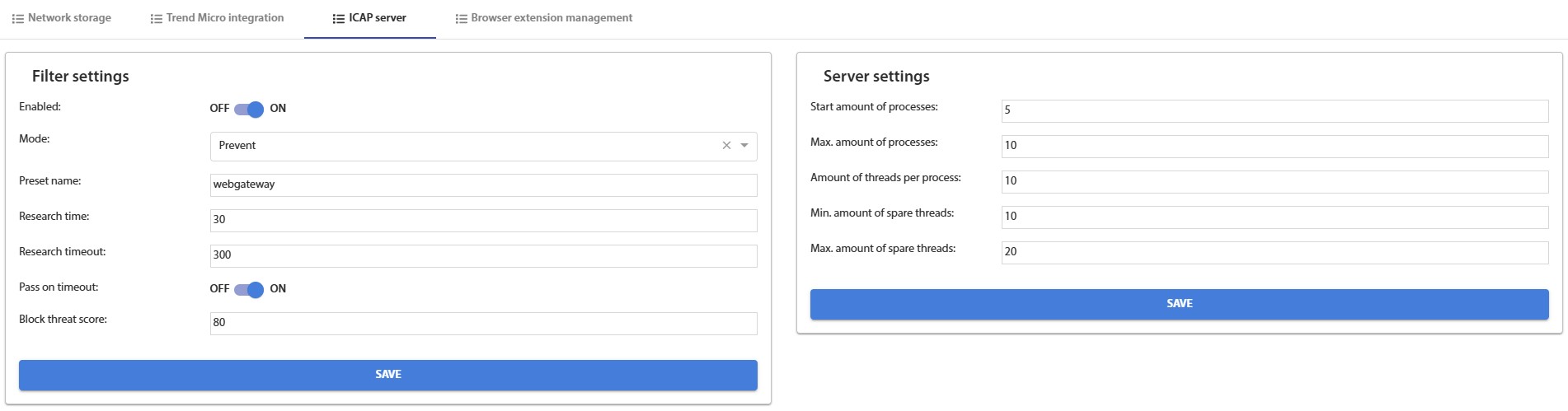1568x411 pixels.
Task: Edit the Block threat score field
Action: pos(484,323)
